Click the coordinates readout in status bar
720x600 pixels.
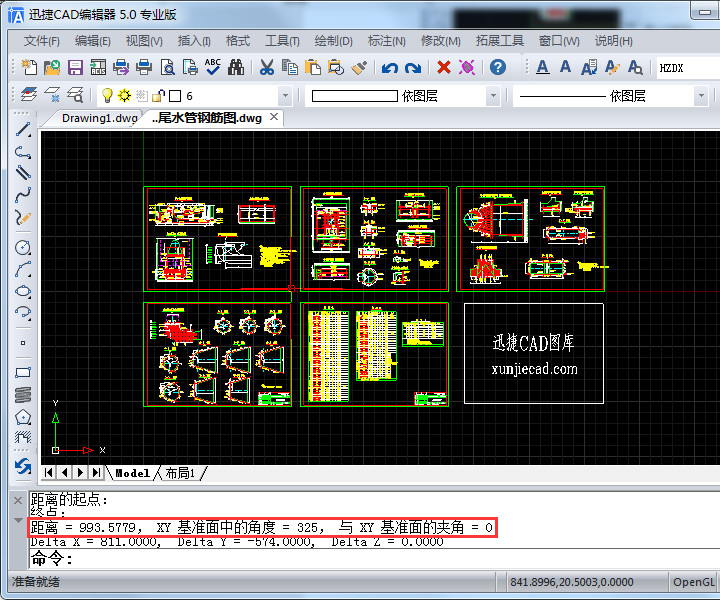(572, 582)
